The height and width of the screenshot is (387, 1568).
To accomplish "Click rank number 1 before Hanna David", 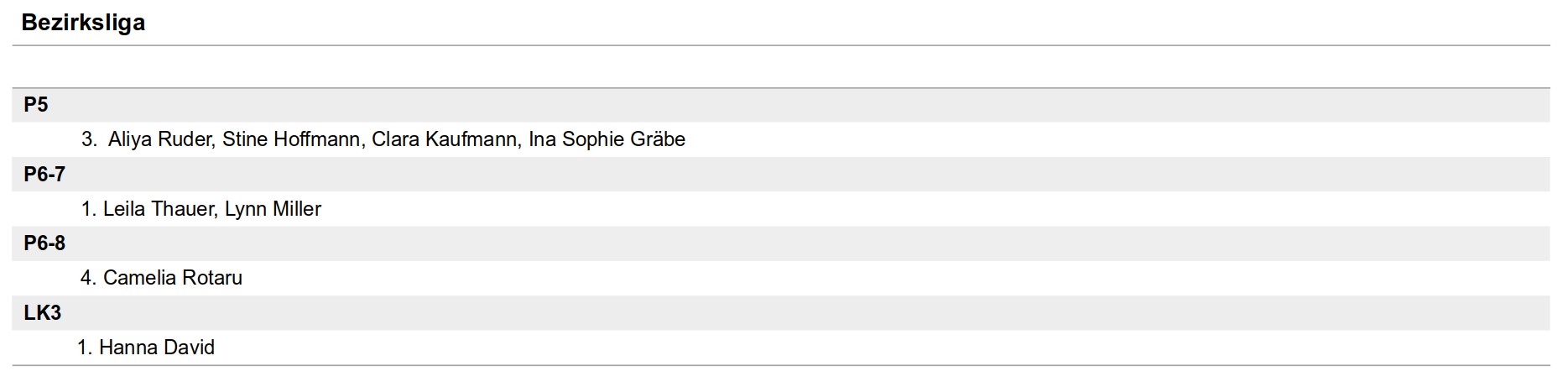I will point(83,348).
